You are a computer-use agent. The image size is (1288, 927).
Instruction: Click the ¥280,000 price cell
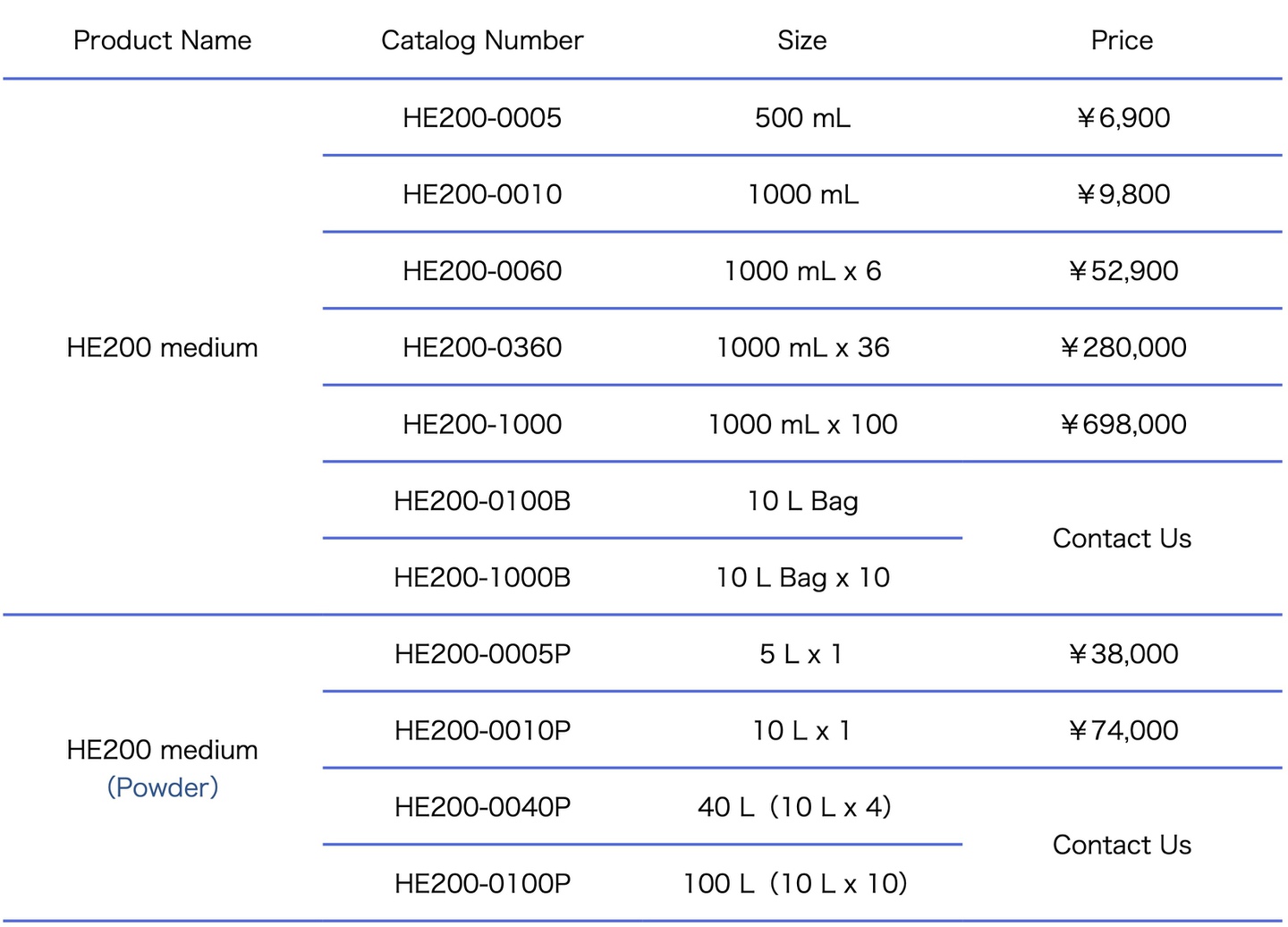1123,347
